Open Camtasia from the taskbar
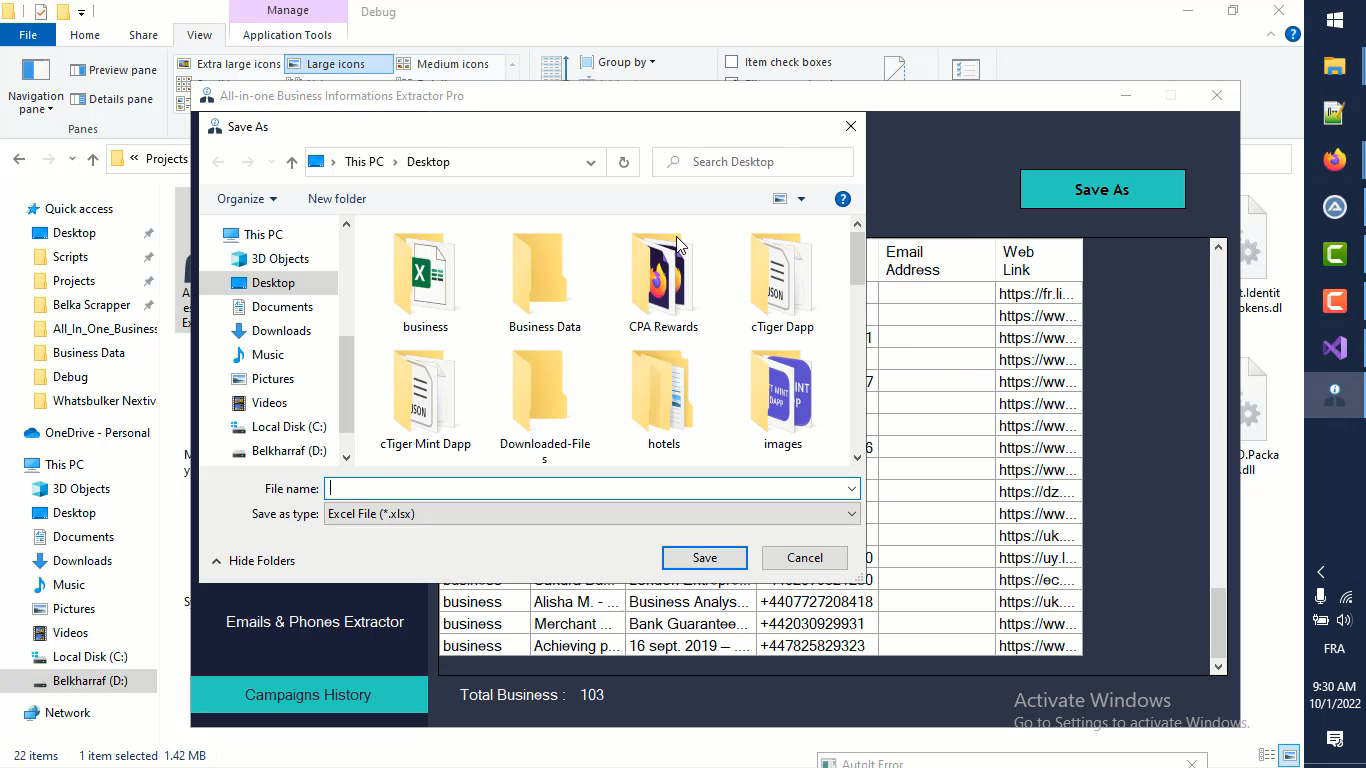The height and width of the screenshot is (768, 1366). 1334,253
